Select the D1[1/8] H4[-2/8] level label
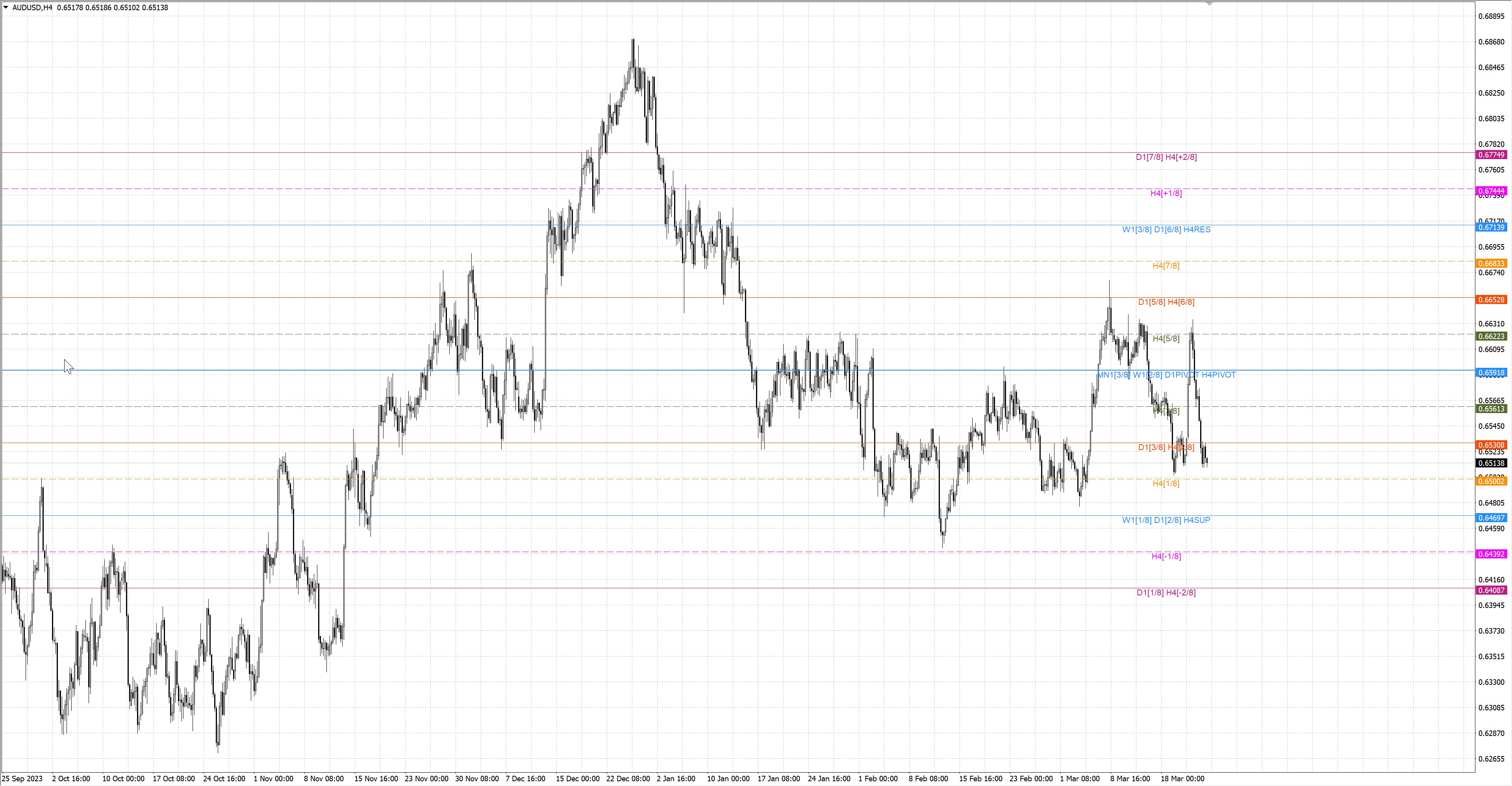Screen dimensions: 1512x786 coord(1165,593)
